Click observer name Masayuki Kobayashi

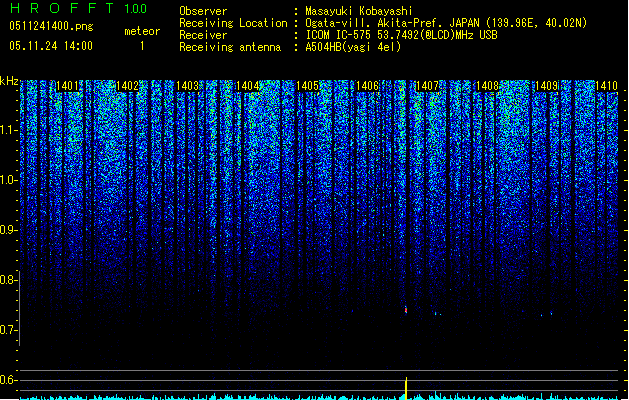pos(359,11)
